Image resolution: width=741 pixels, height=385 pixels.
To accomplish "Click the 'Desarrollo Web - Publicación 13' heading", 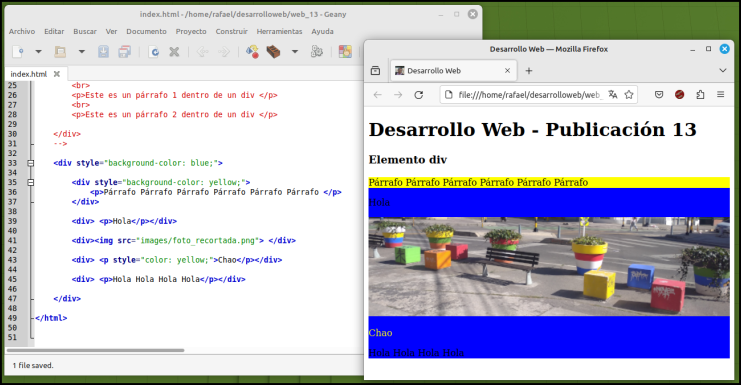I will coord(533,129).
